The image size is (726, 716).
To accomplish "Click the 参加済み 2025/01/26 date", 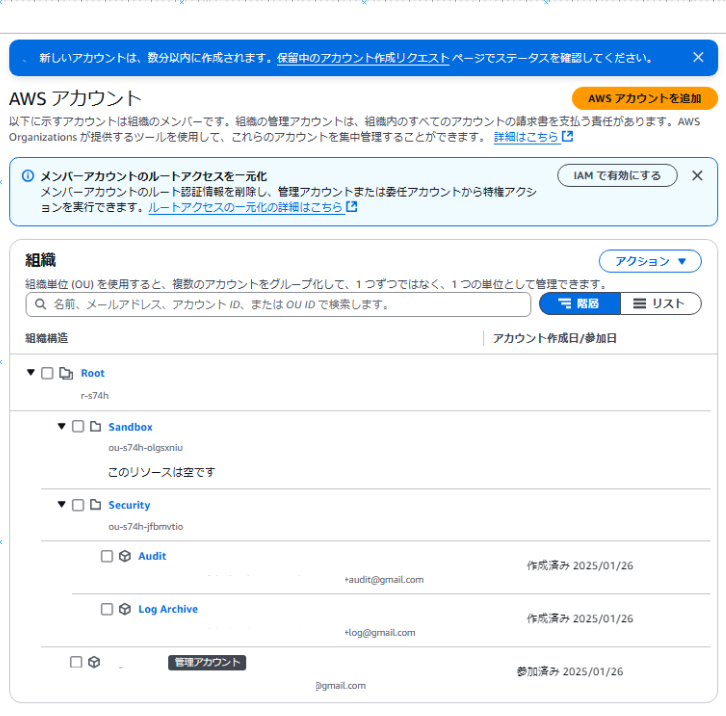I will 570,672.
